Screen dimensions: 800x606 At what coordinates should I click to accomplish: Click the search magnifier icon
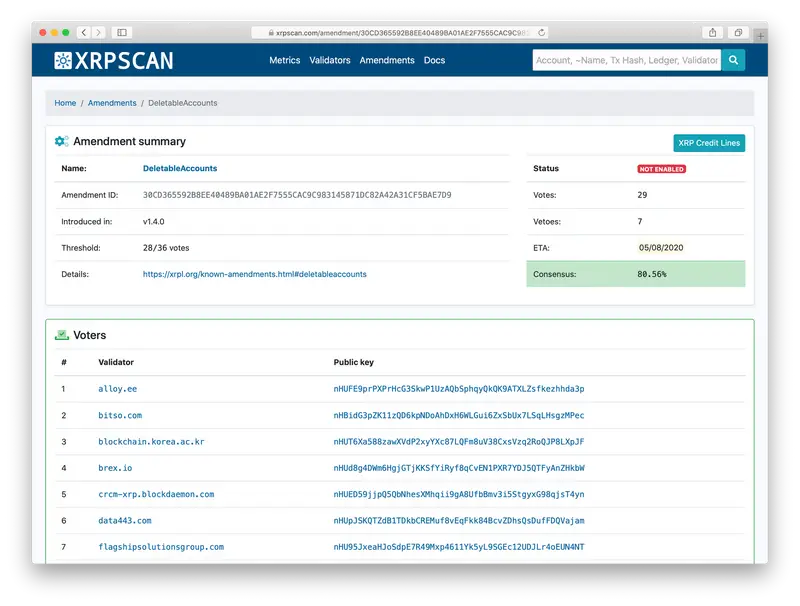733,60
